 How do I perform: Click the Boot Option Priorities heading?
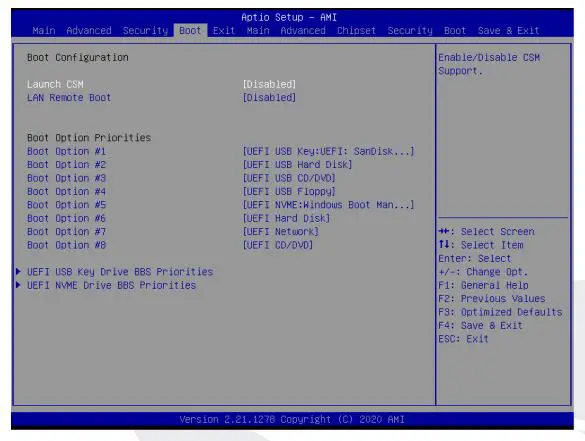89,138
